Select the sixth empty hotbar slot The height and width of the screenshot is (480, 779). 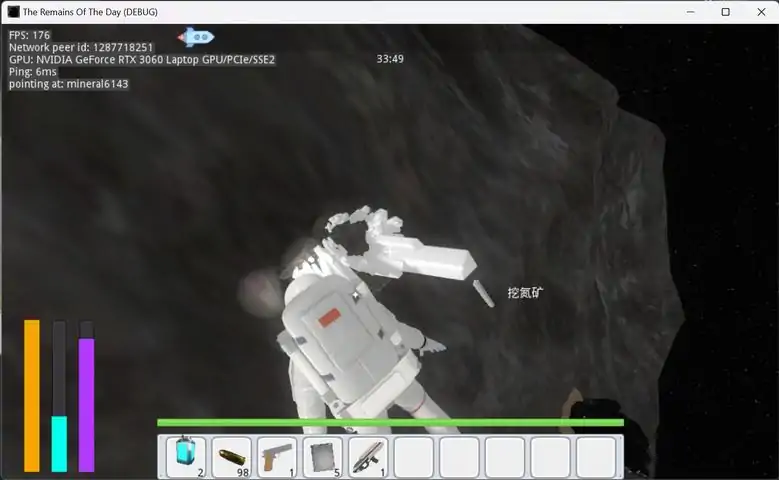(414, 457)
